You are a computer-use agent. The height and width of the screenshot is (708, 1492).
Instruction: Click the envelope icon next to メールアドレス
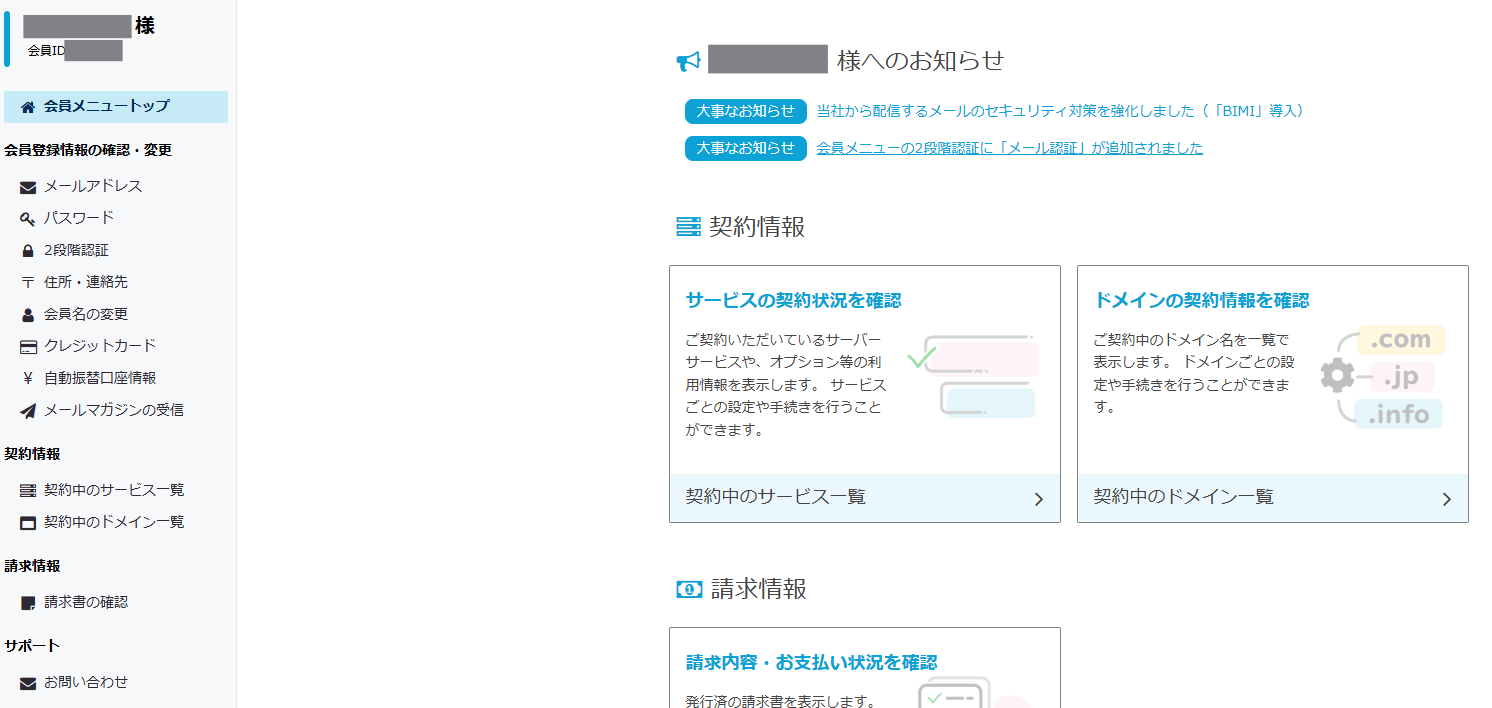pyautogui.click(x=28, y=187)
